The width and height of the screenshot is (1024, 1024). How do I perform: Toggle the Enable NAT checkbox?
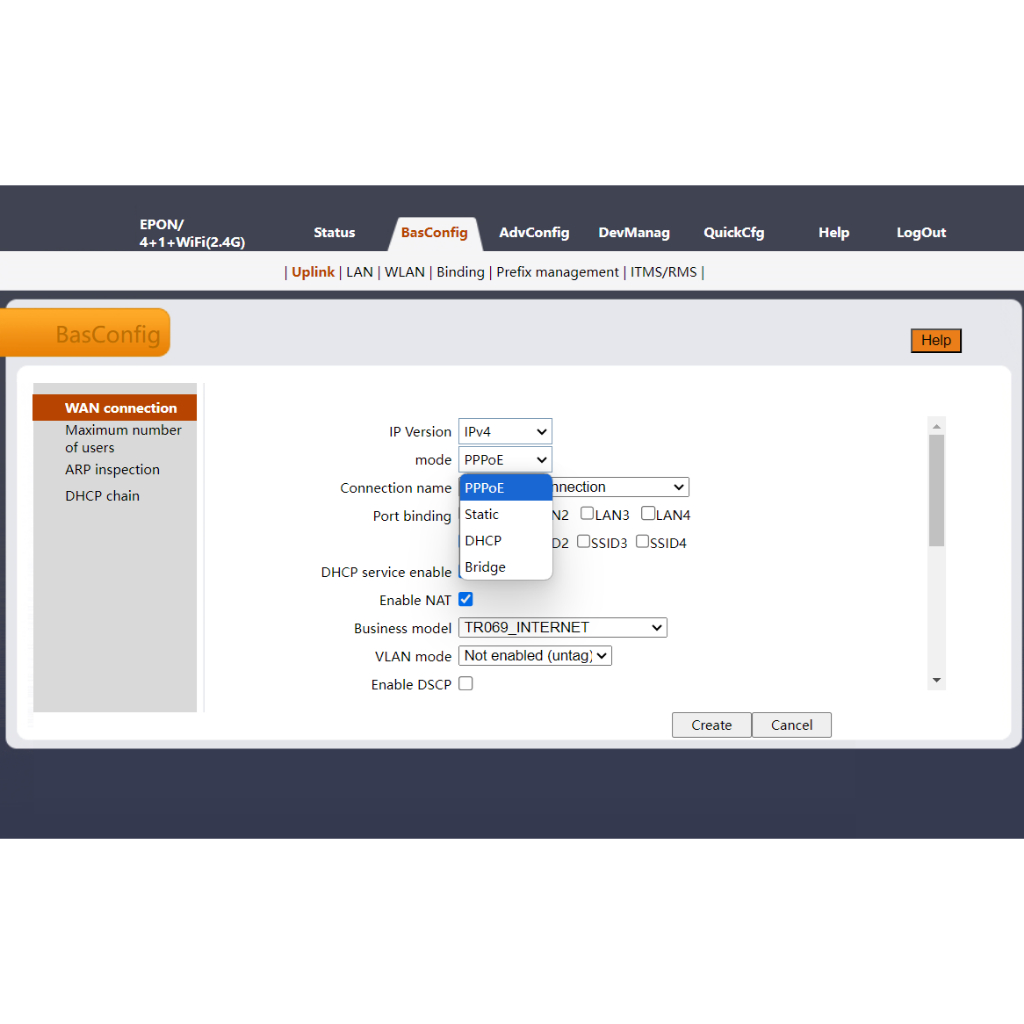(x=466, y=600)
